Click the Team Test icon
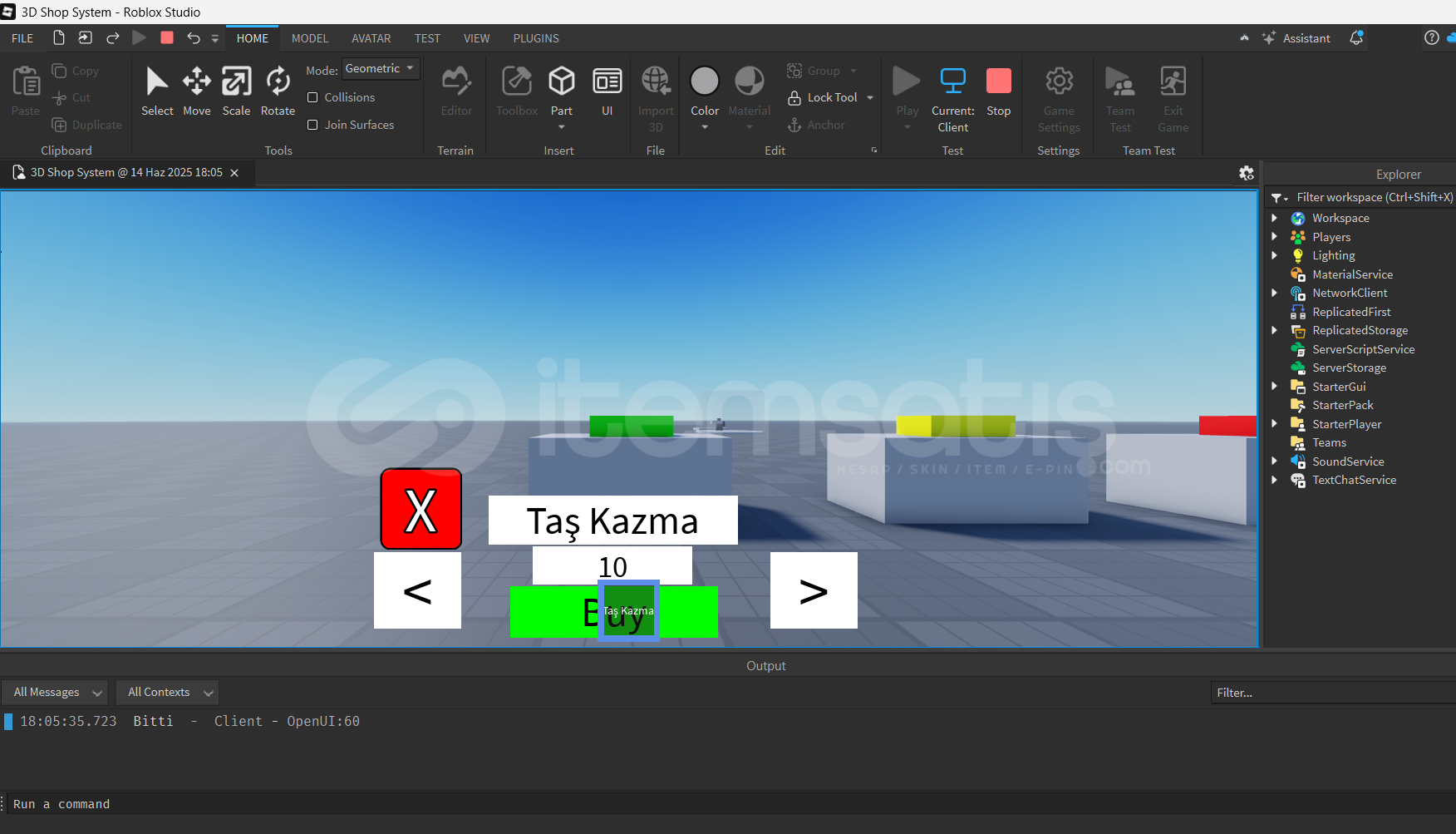Image resolution: width=1456 pixels, height=834 pixels. [1120, 81]
